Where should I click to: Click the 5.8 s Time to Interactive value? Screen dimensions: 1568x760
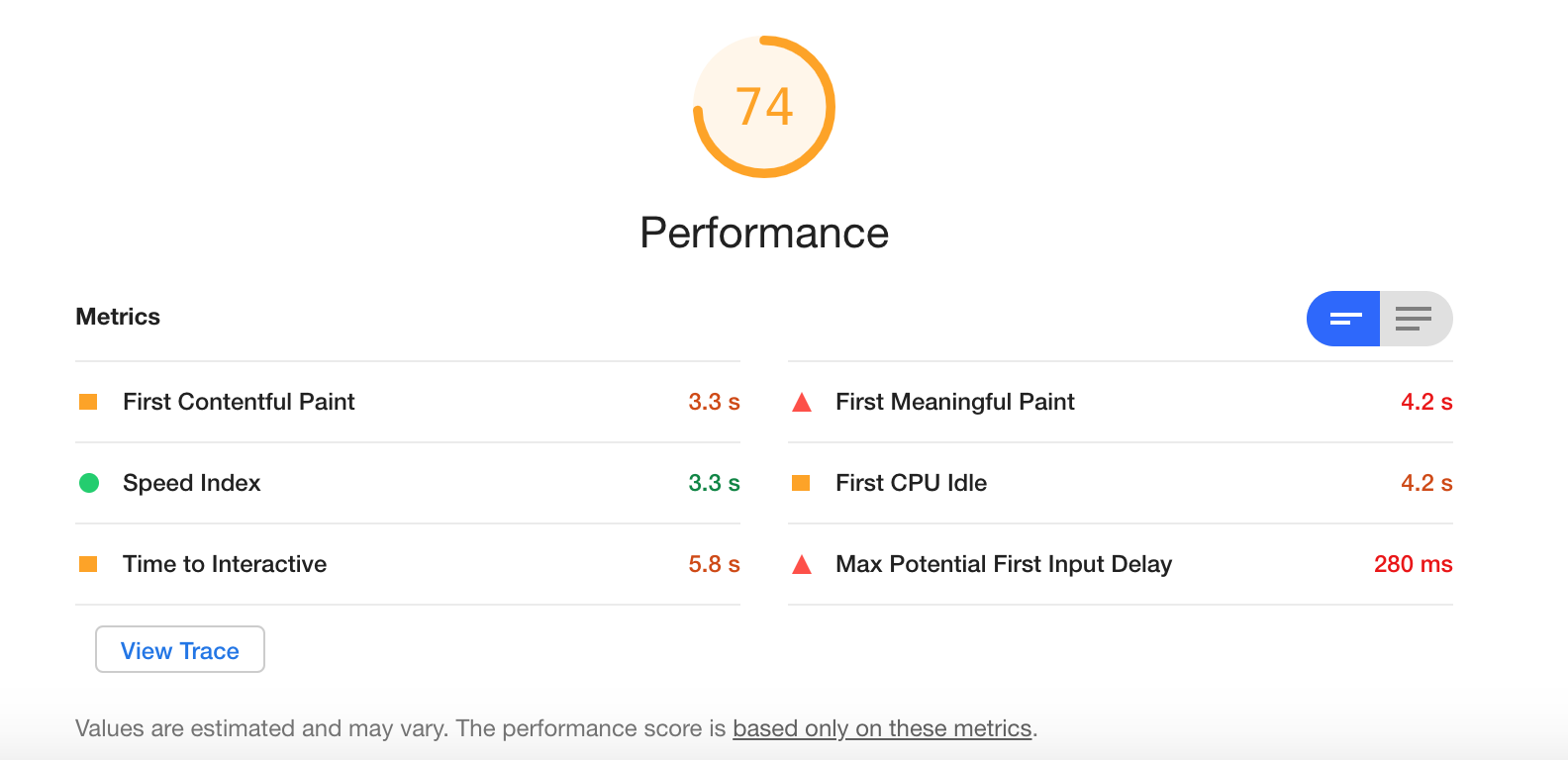pos(714,564)
